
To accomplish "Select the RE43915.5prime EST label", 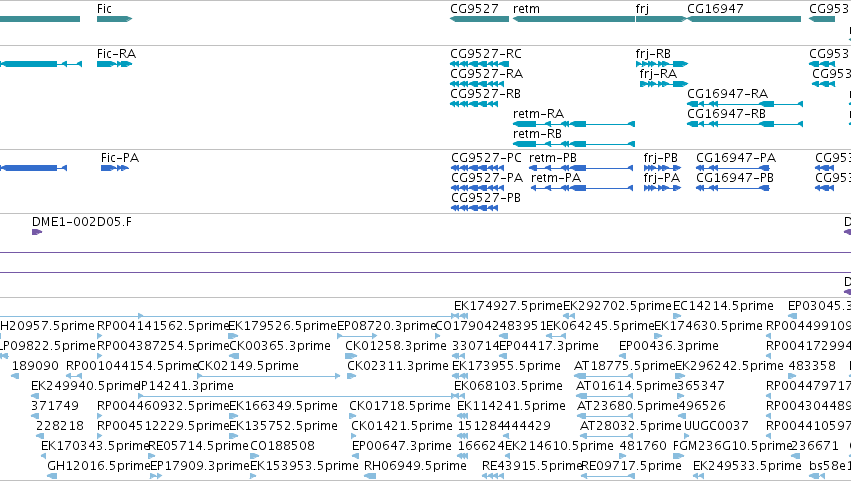I will pos(532,467).
